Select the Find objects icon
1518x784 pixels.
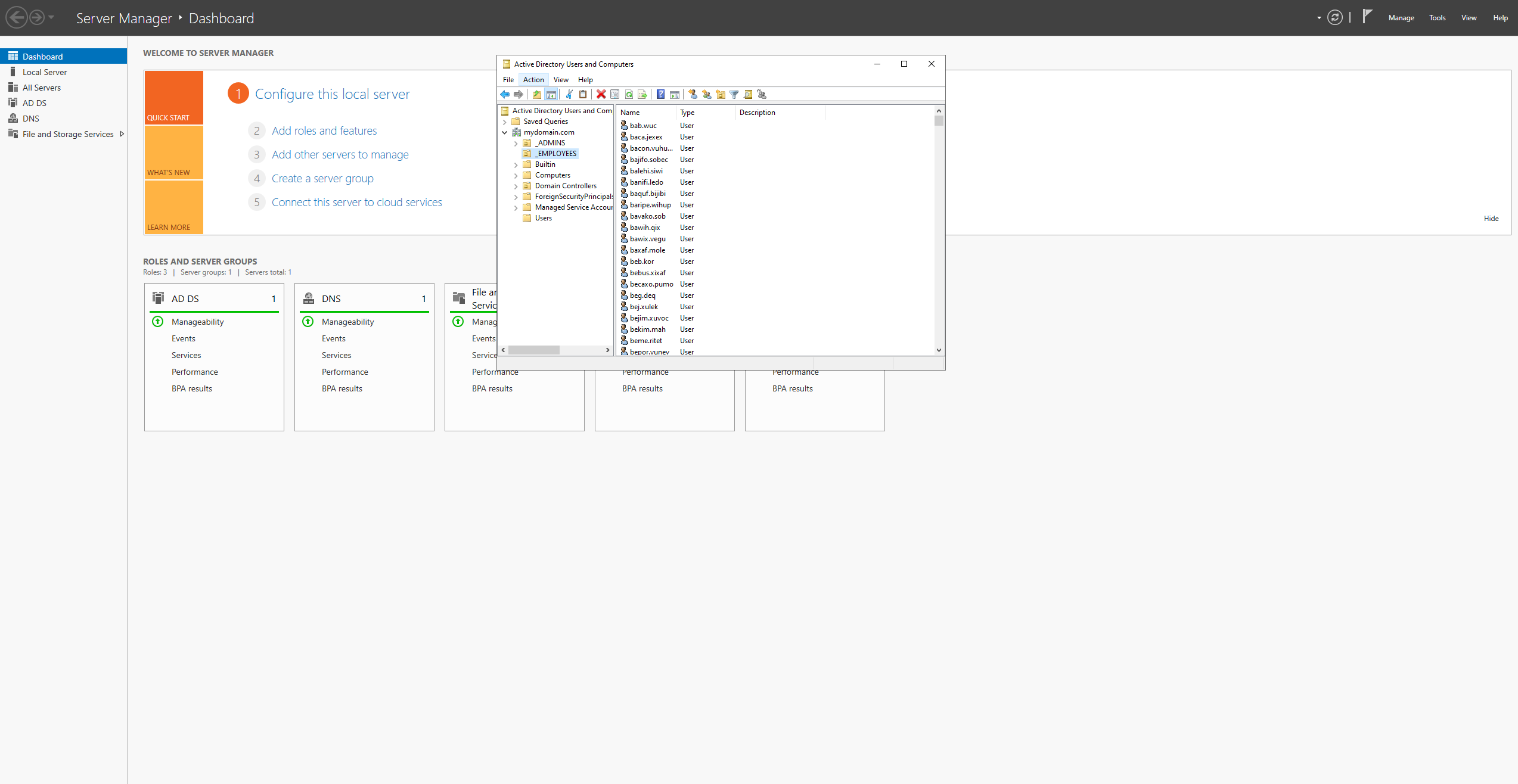click(x=747, y=94)
